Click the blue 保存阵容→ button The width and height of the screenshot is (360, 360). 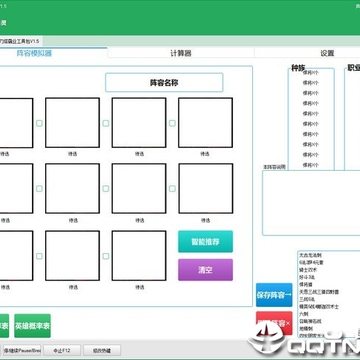(274, 295)
